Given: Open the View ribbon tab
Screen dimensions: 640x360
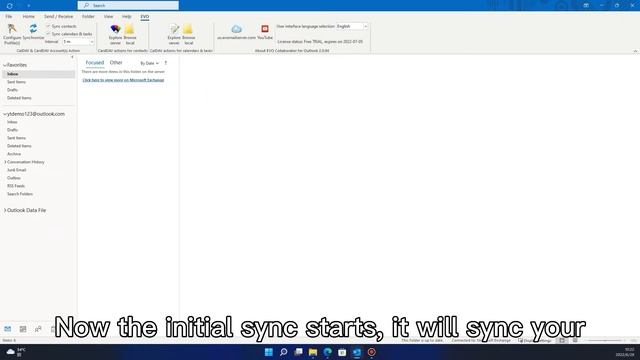Looking at the screenshot, I should click(x=108, y=16).
